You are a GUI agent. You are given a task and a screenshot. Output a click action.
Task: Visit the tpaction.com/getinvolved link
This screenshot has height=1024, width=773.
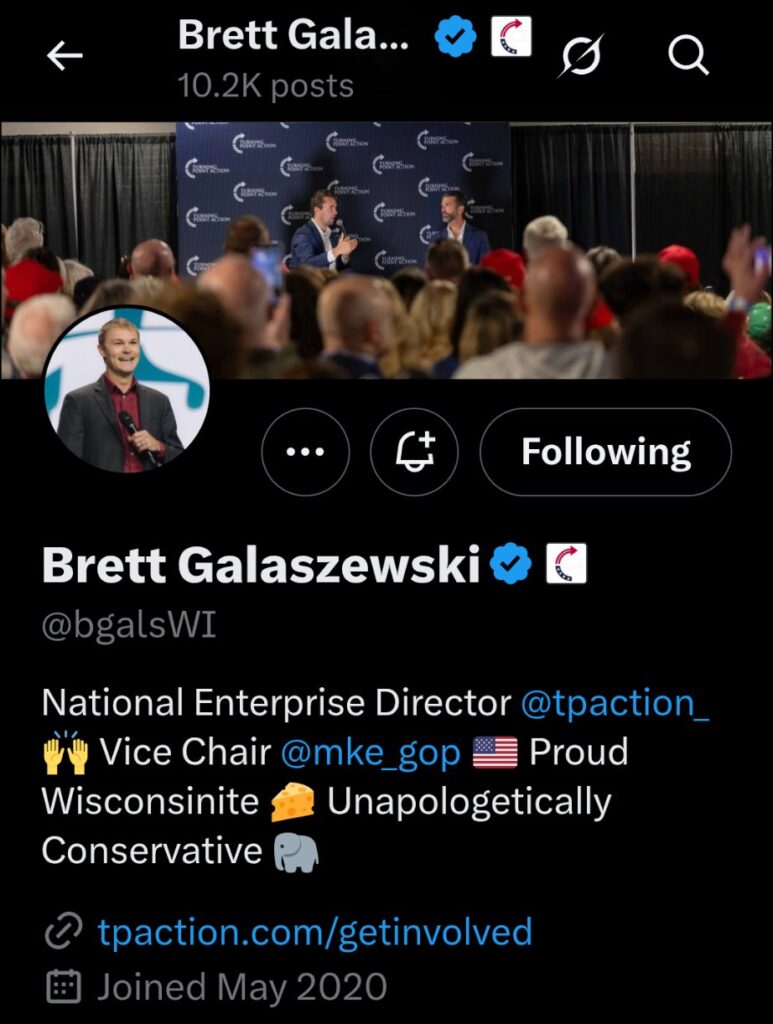point(315,931)
